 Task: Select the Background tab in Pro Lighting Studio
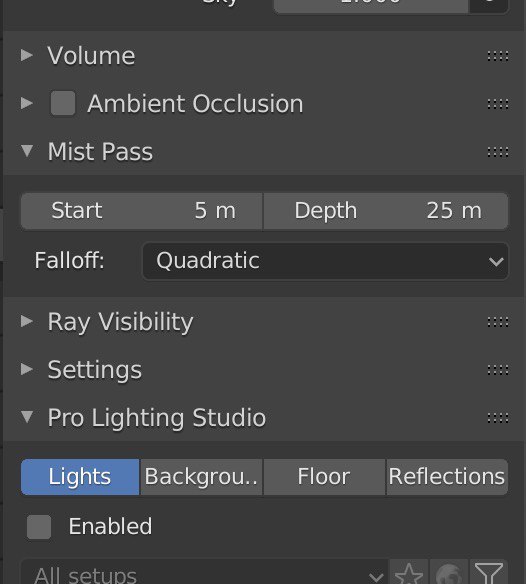(202, 477)
